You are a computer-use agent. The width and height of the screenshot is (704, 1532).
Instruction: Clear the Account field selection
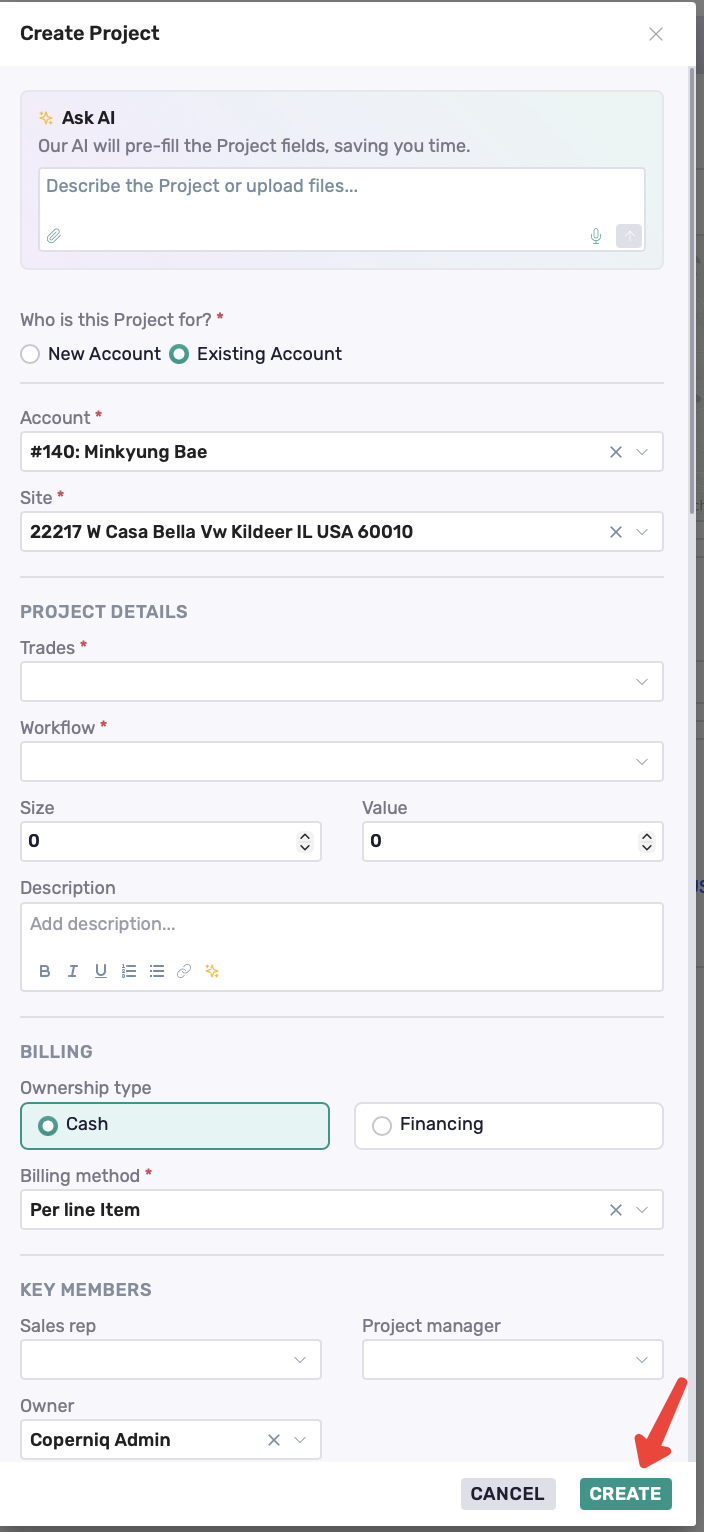[x=616, y=452]
